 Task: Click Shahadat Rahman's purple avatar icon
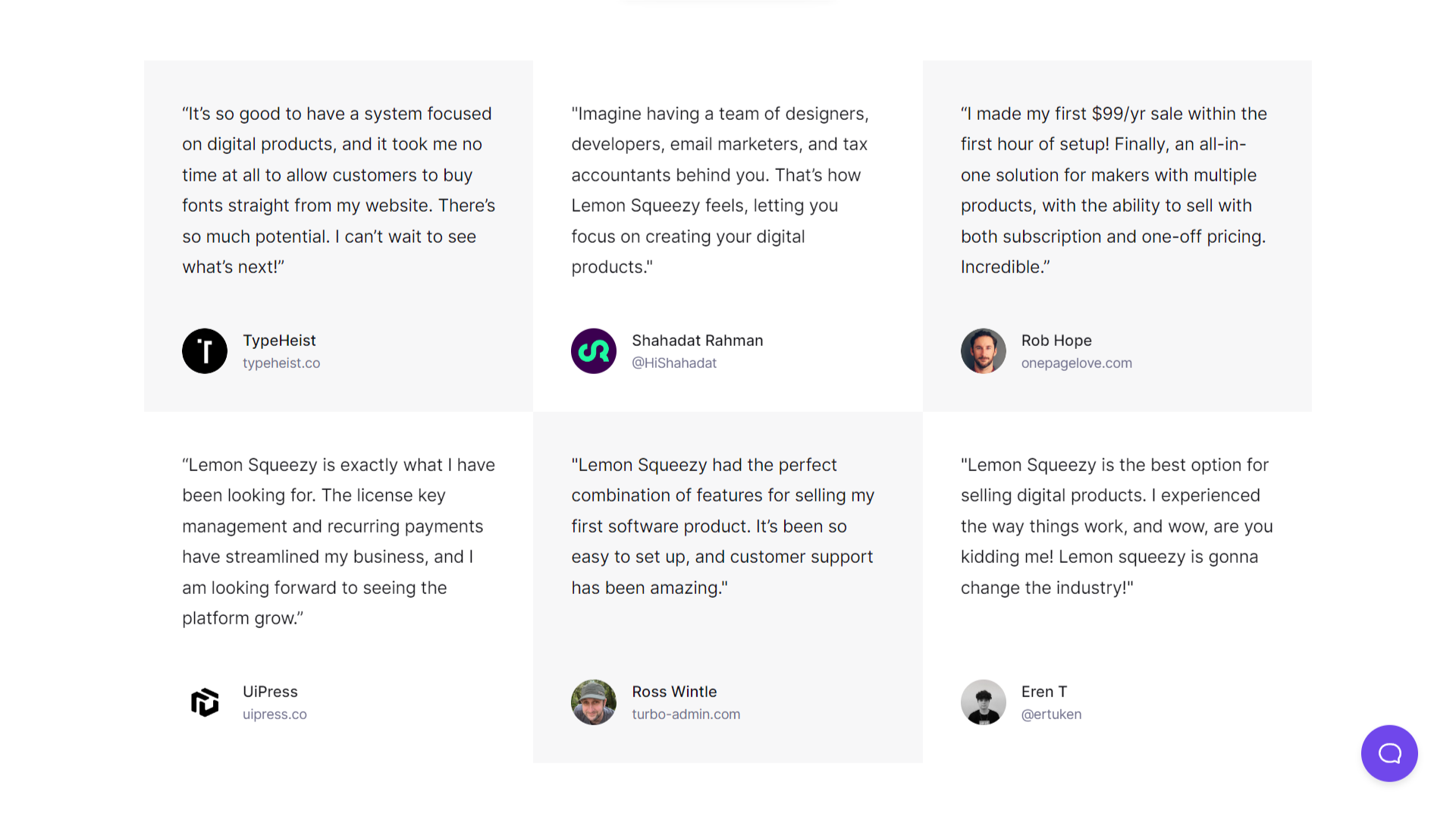click(x=594, y=351)
